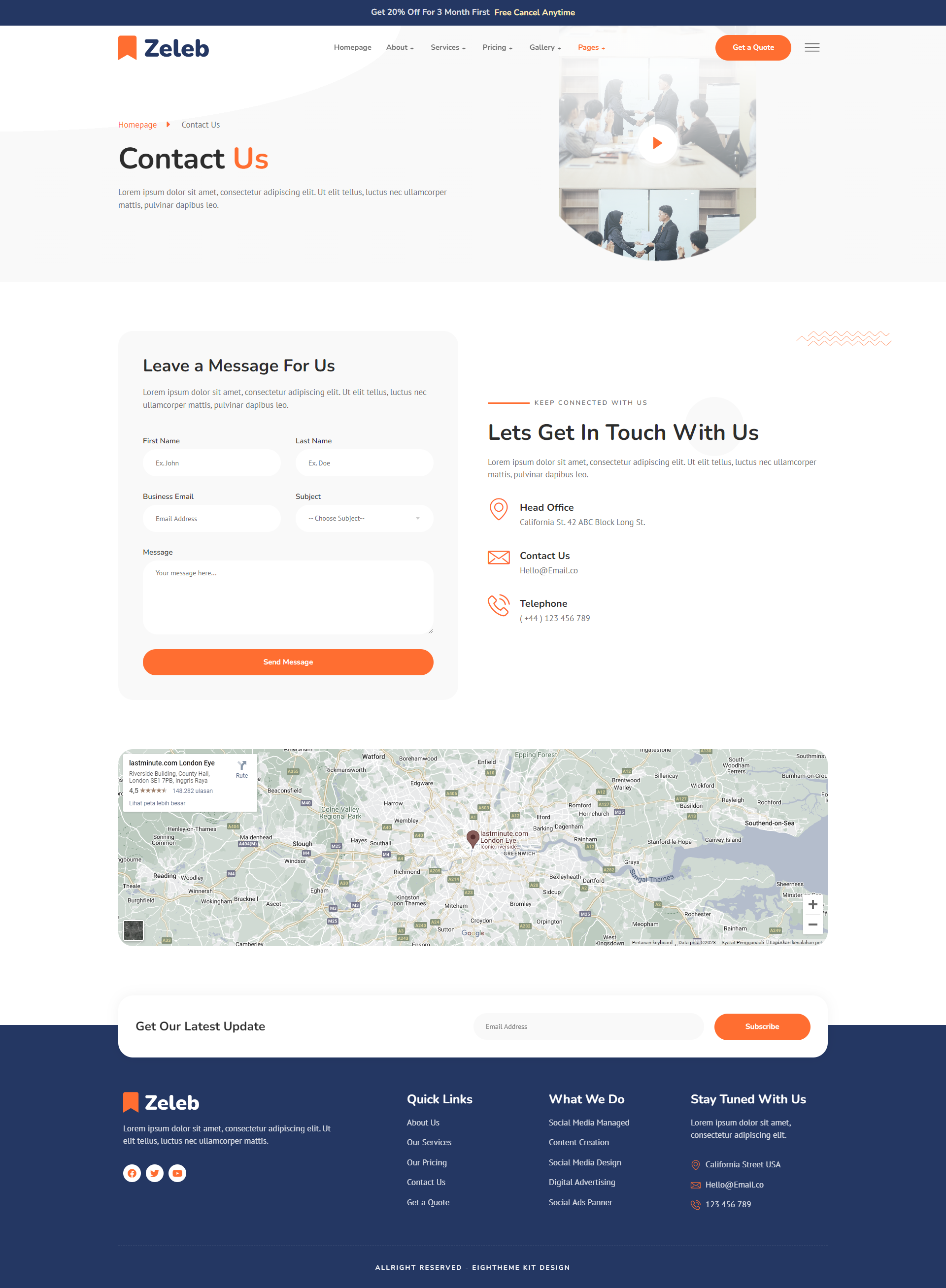946x1288 pixels.
Task: Click the orange Get a Quote button
Action: pyautogui.click(x=752, y=47)
